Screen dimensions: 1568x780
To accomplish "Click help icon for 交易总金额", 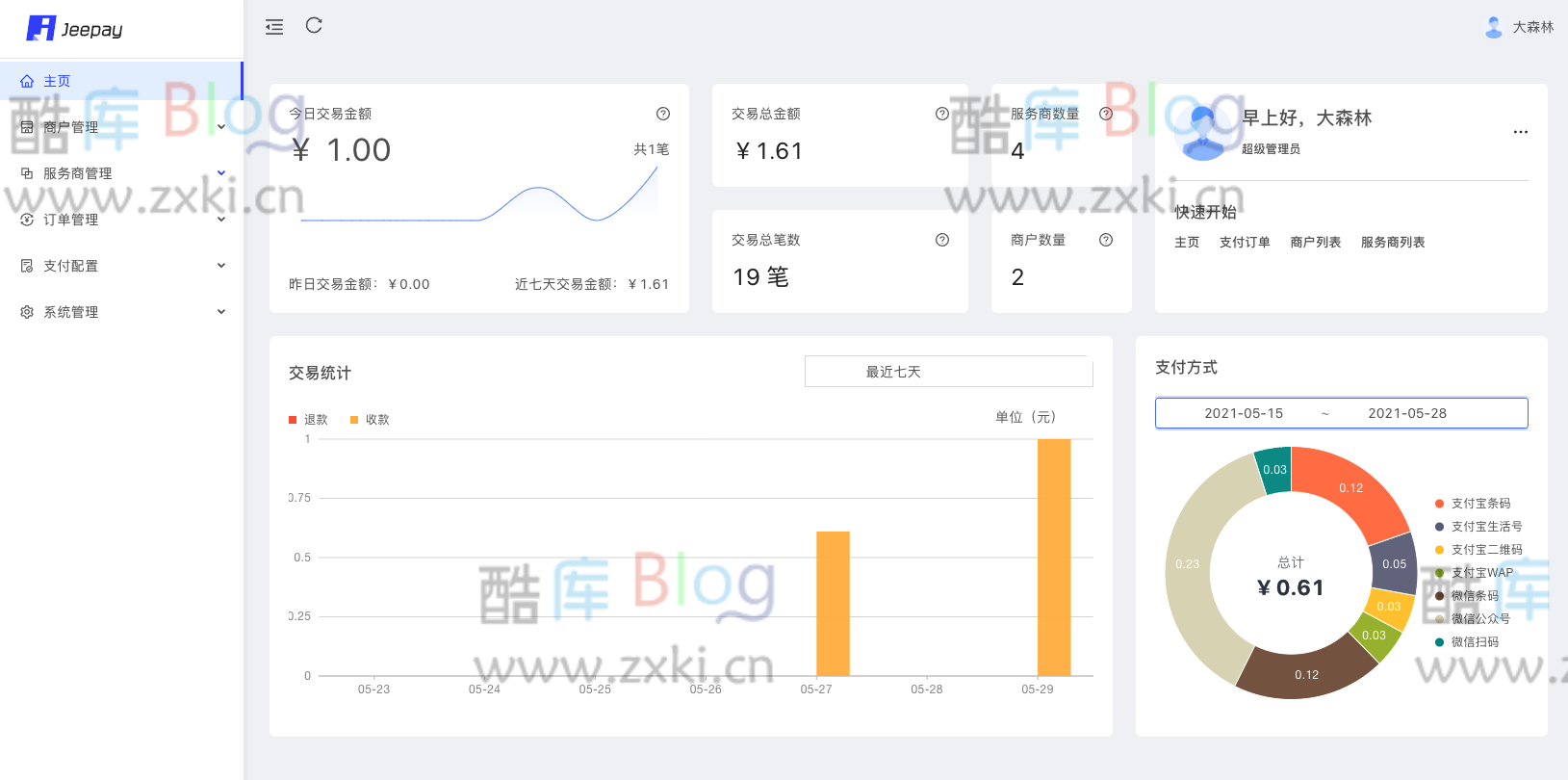I will [x=942, y=114].
